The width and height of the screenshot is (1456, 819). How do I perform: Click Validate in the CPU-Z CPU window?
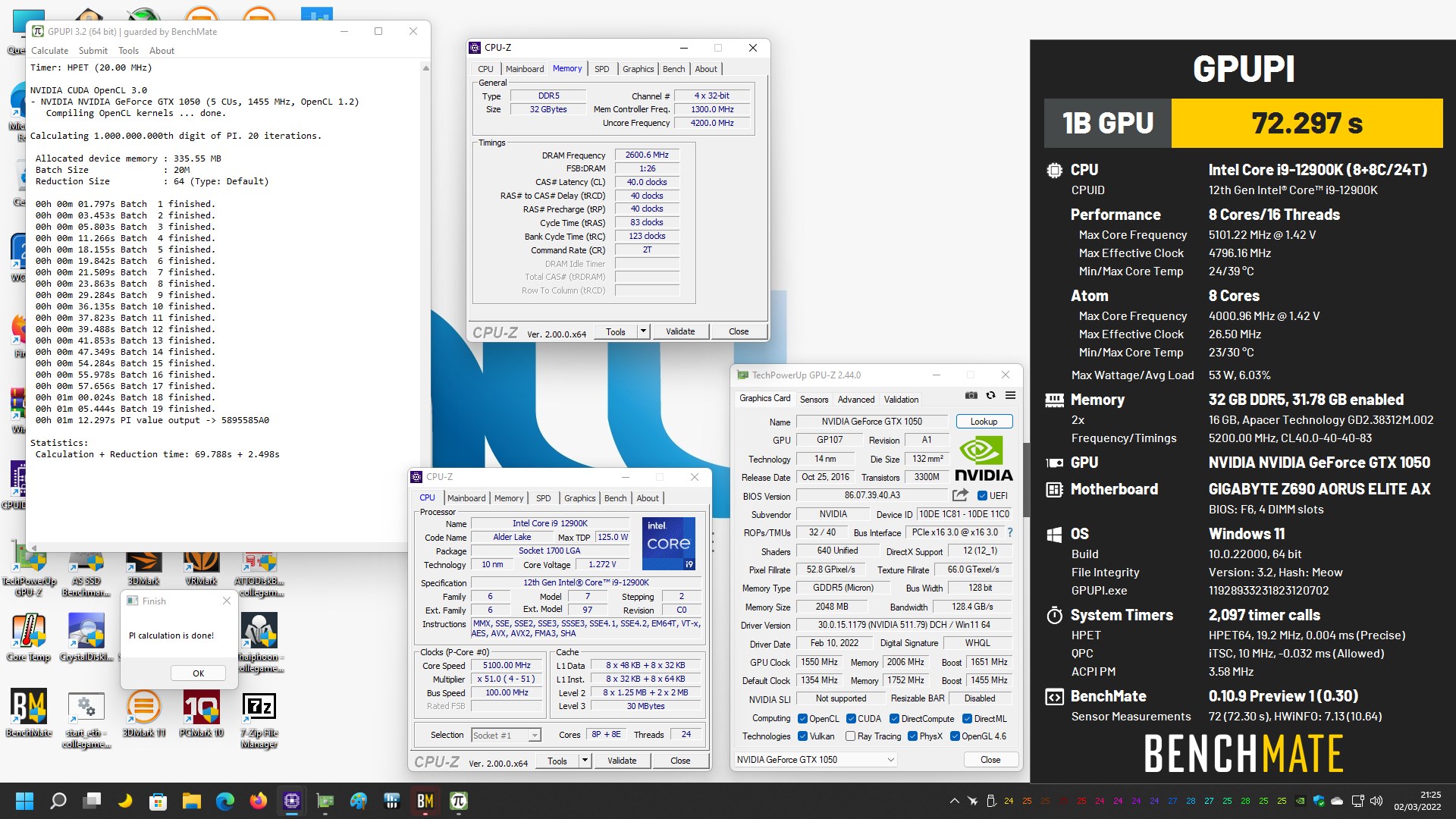coord(622,761)
